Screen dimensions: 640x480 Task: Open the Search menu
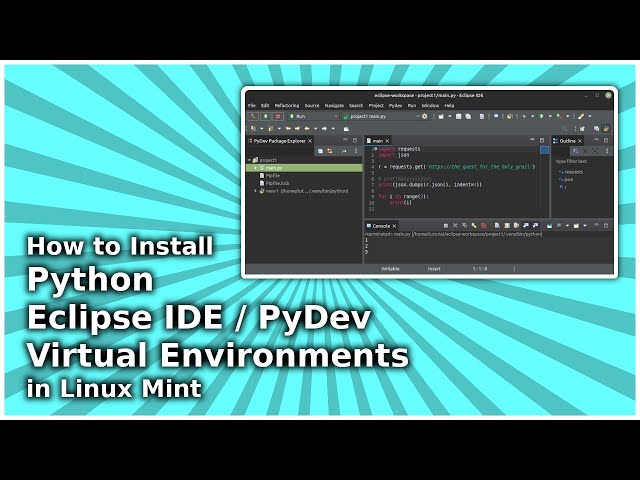click(356, 106)
